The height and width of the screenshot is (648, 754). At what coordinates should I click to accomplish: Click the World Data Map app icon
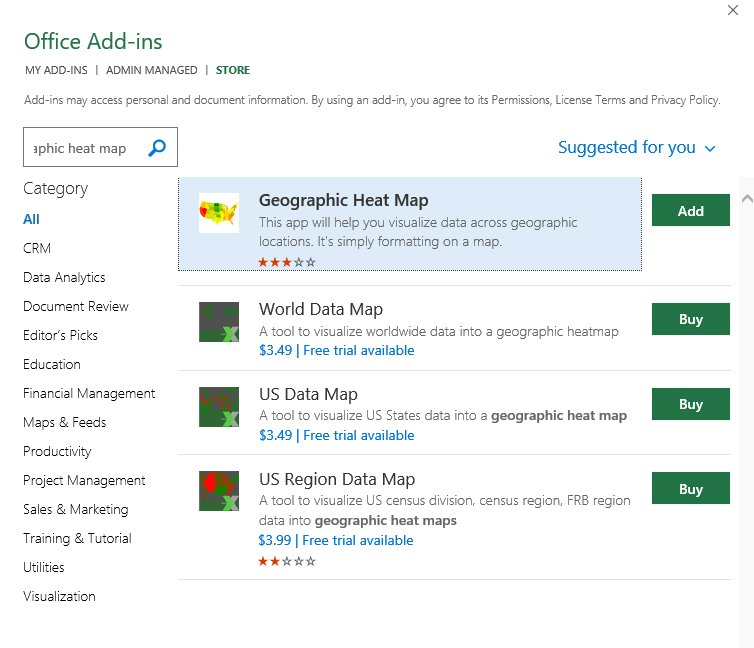click(x=218, y=322)
